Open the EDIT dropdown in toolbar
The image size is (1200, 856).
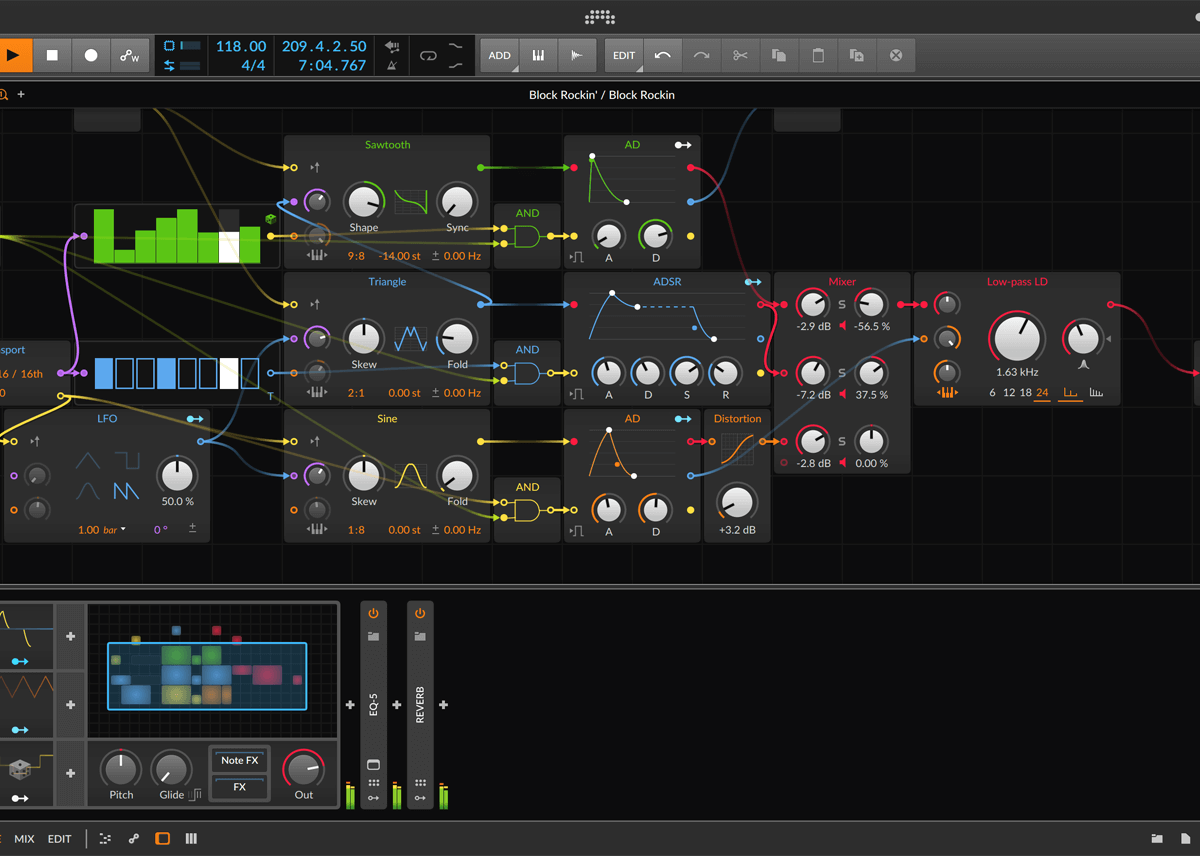624,56
